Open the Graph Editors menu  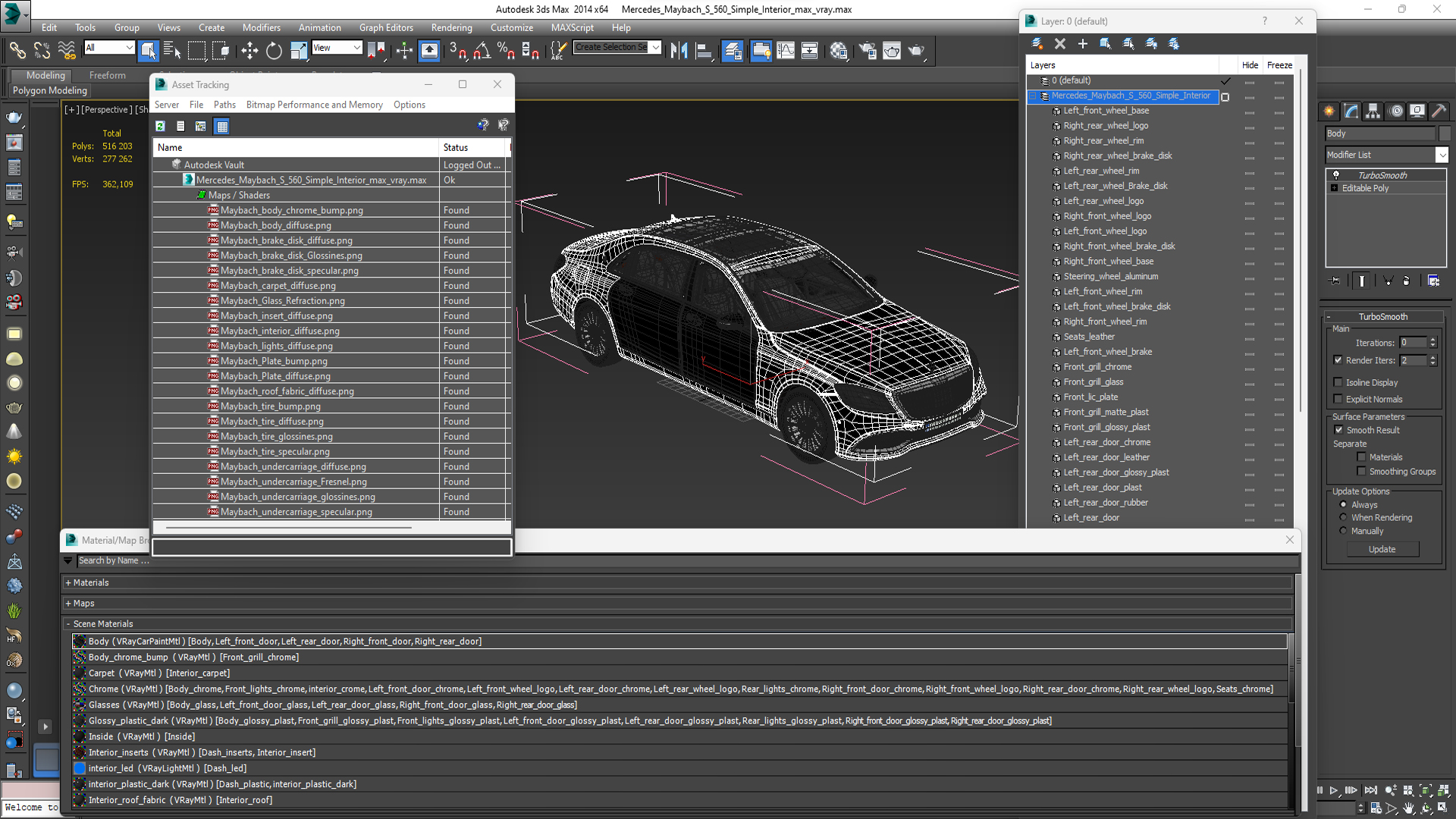click(x=386, y=27)
